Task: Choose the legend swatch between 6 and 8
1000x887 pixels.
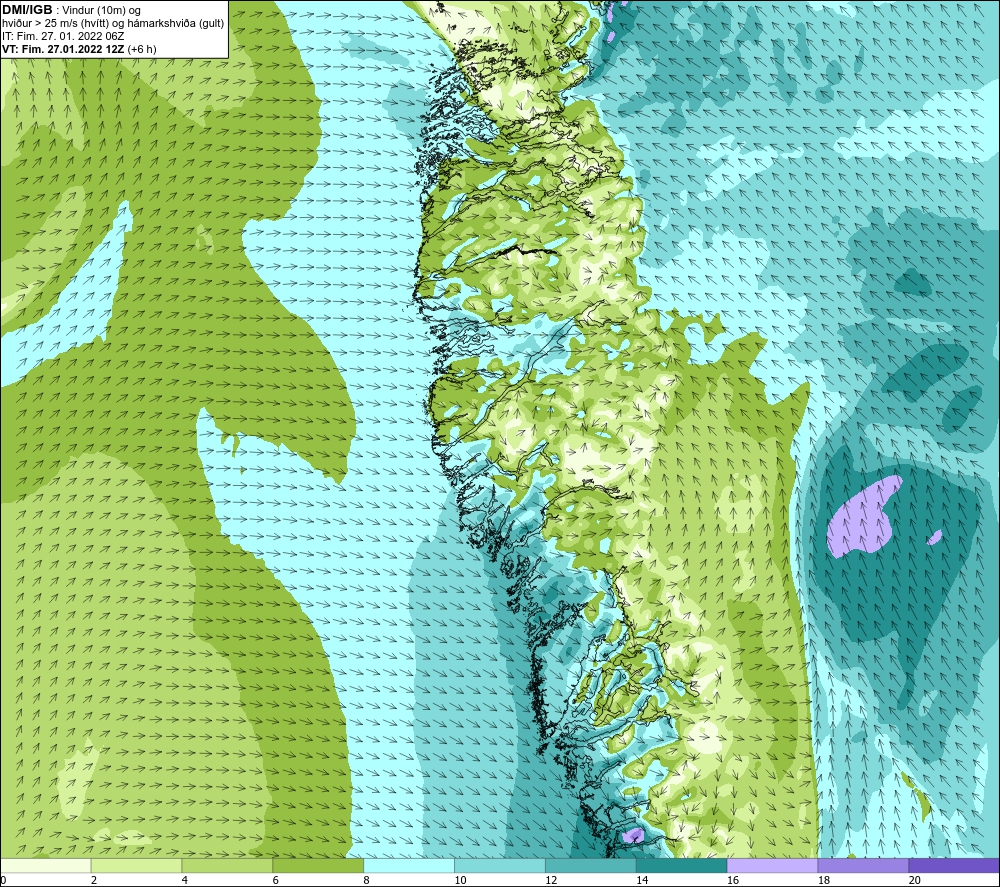Action: [x=318, y=865]
